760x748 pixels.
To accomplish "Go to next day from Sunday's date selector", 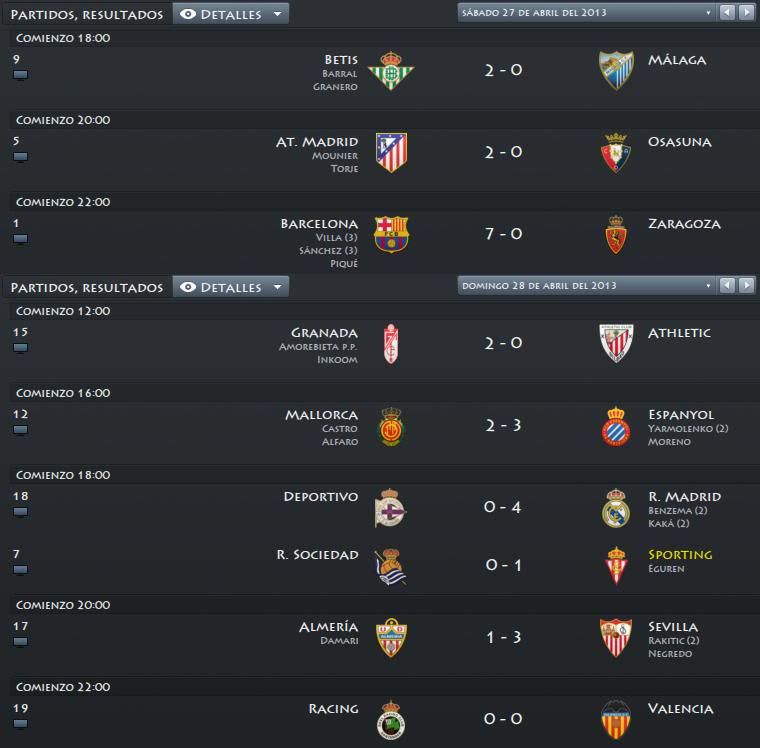I will (x=746, y=286).
